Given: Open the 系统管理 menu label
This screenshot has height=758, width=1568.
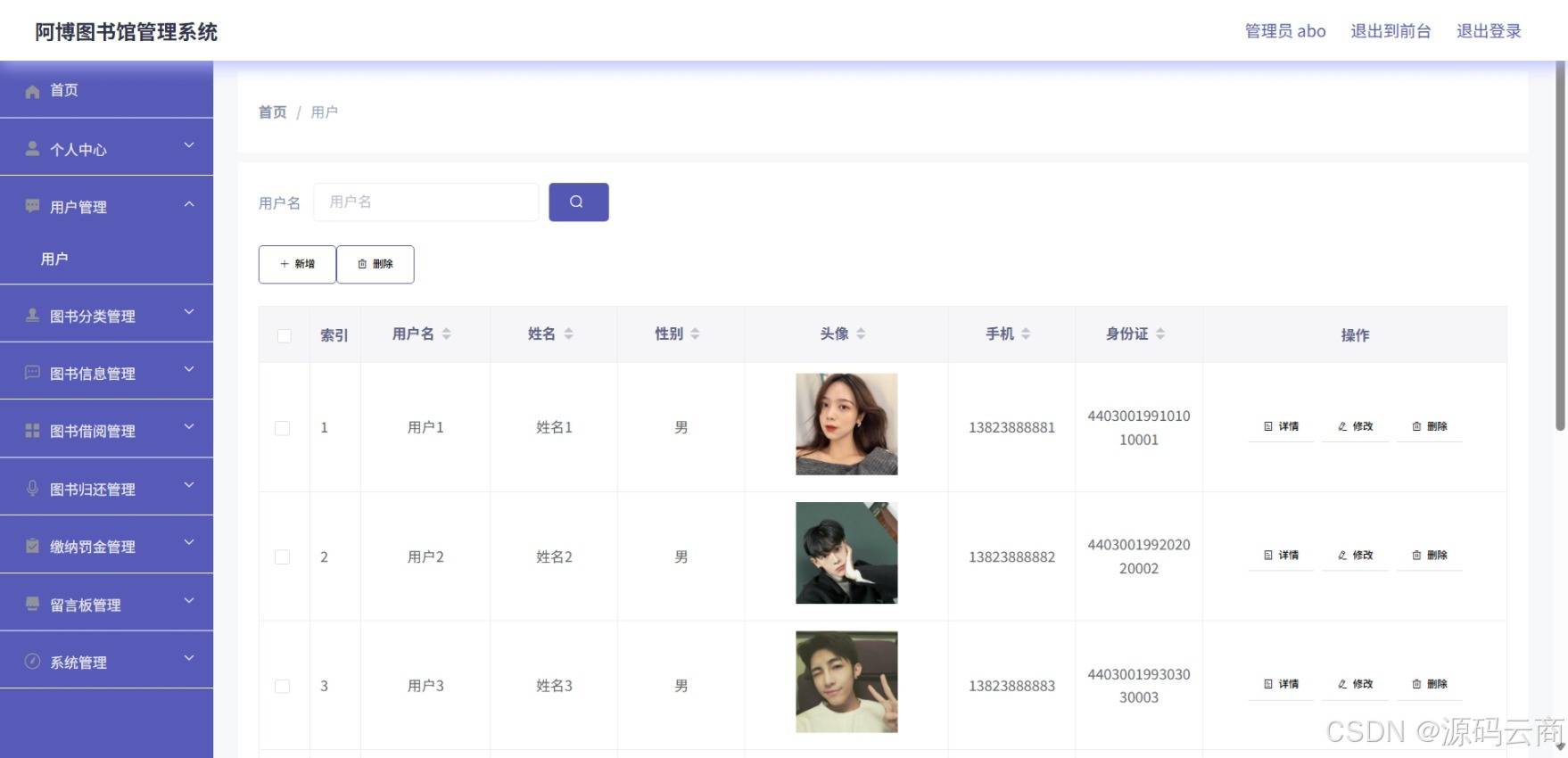Looking at the screenshot, I should pyautogui.click(x=78, y=663).
